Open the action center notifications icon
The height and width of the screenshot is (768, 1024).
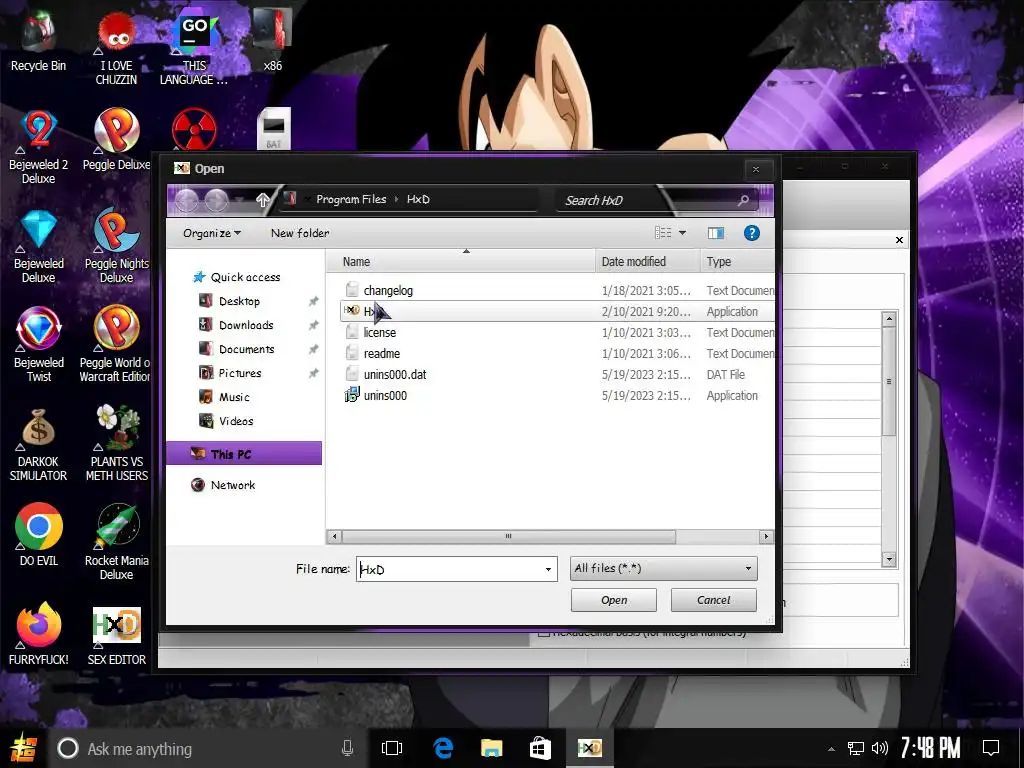coord(991,748)
